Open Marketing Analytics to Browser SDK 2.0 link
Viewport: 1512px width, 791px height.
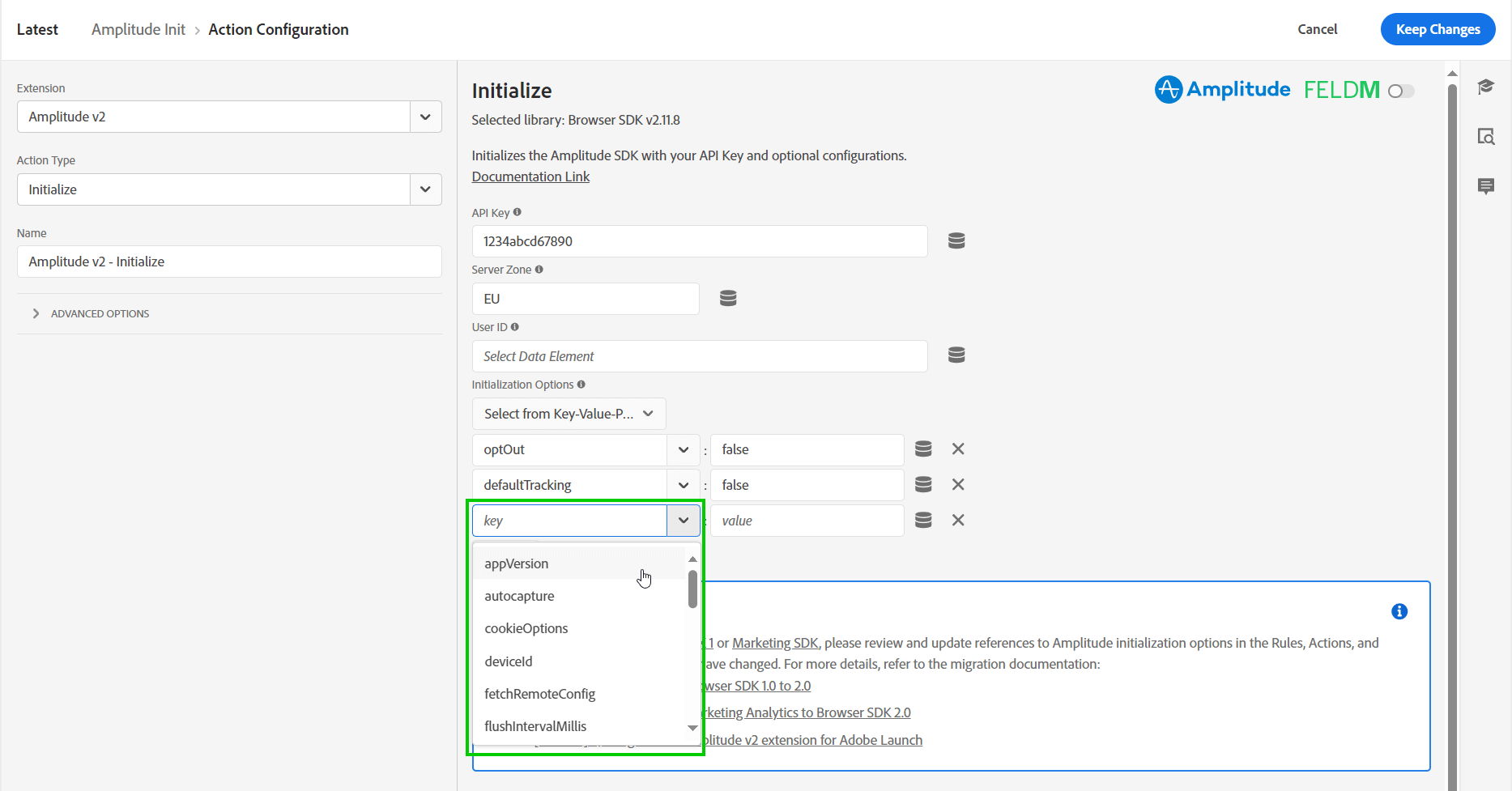[x=806, y=712]
